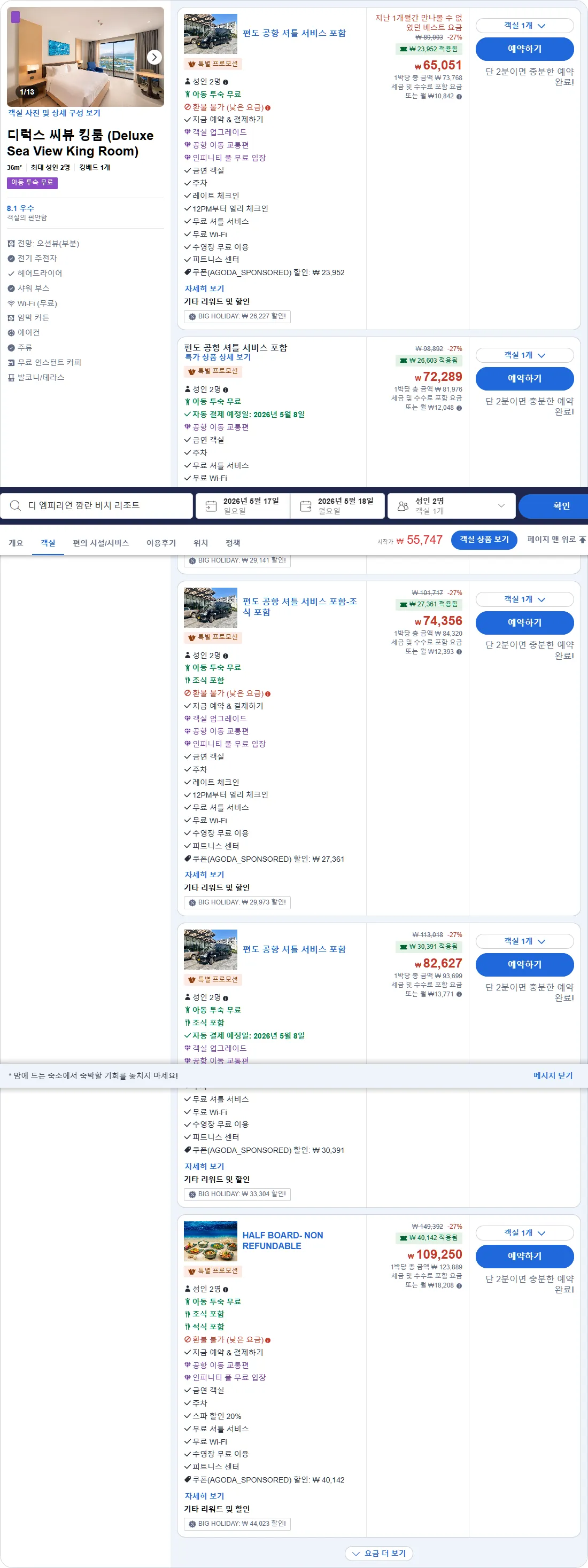Viewport: 588px width, 1568px height.
Task: Click non-refundable info icon in HALF BOARD offer
Action: coord(267,1340)
